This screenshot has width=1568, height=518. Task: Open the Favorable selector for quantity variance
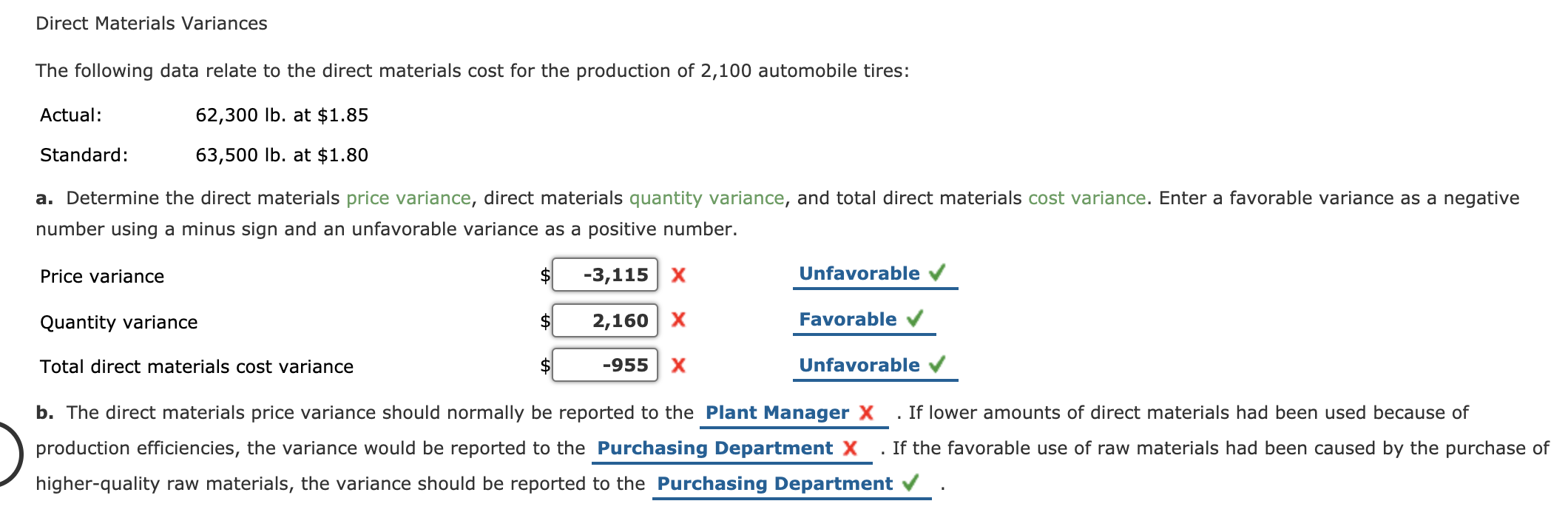[847, 319]
